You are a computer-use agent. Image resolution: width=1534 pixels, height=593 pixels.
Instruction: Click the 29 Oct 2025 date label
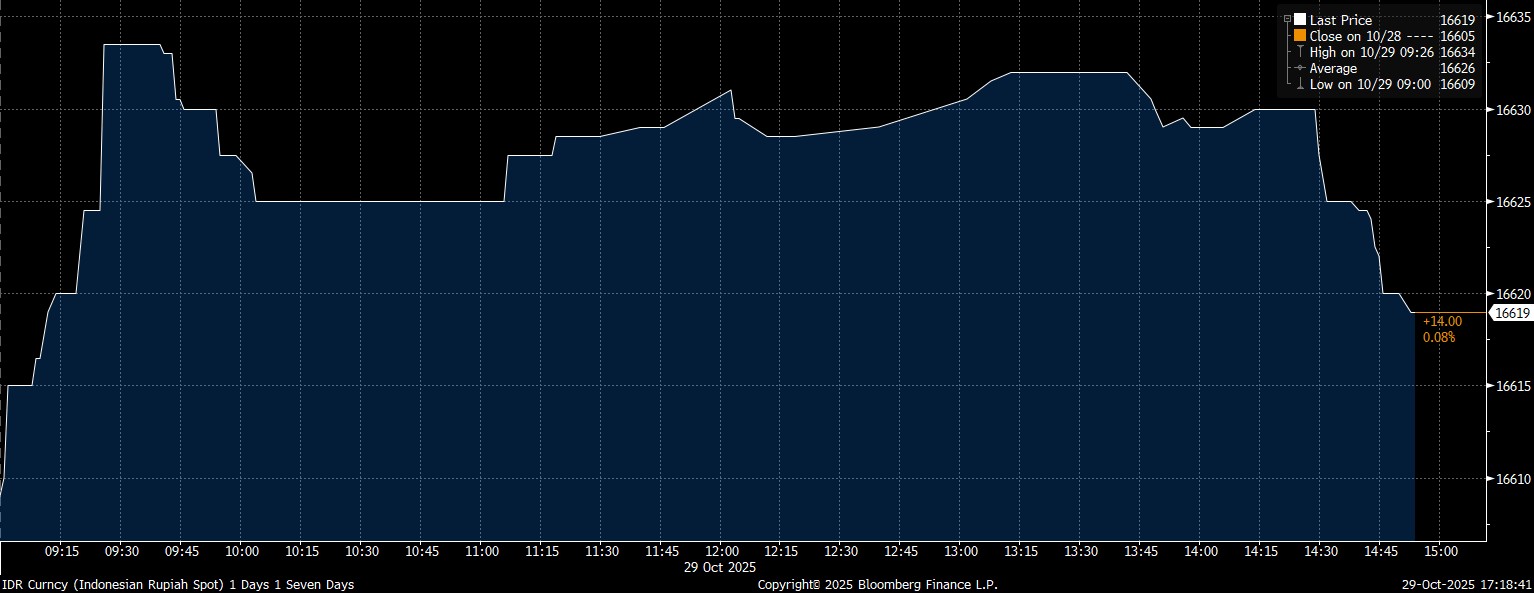pyautogui.click(x=721, y=567)
